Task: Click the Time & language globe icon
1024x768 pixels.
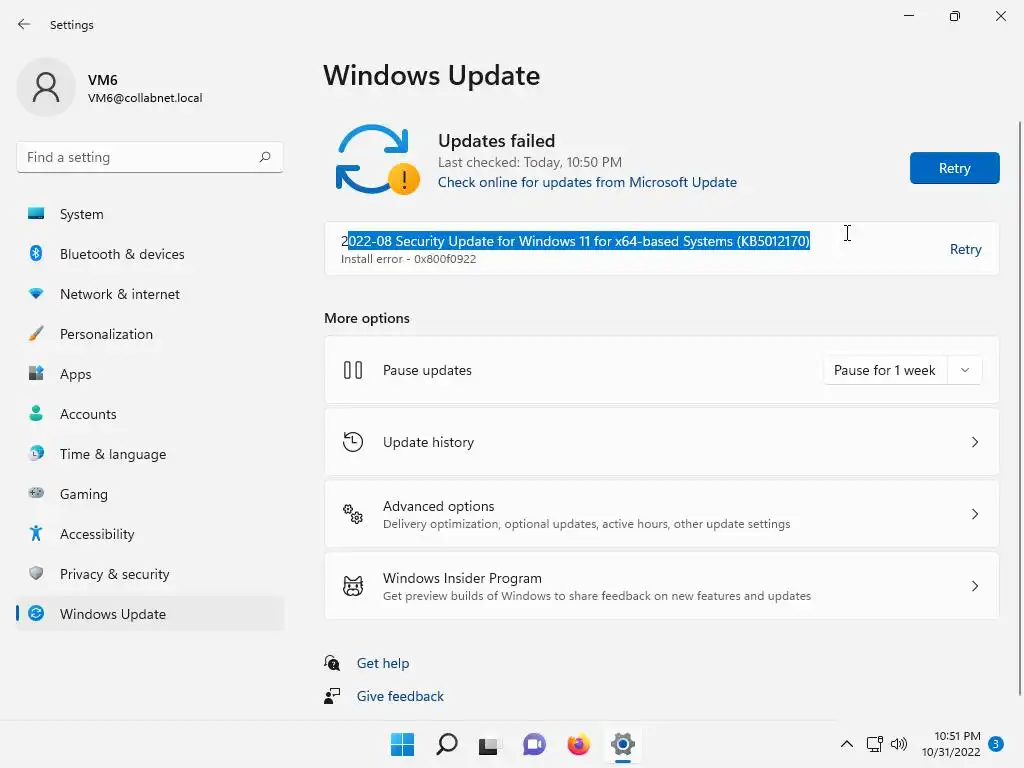Action: (x=36, y=453)
